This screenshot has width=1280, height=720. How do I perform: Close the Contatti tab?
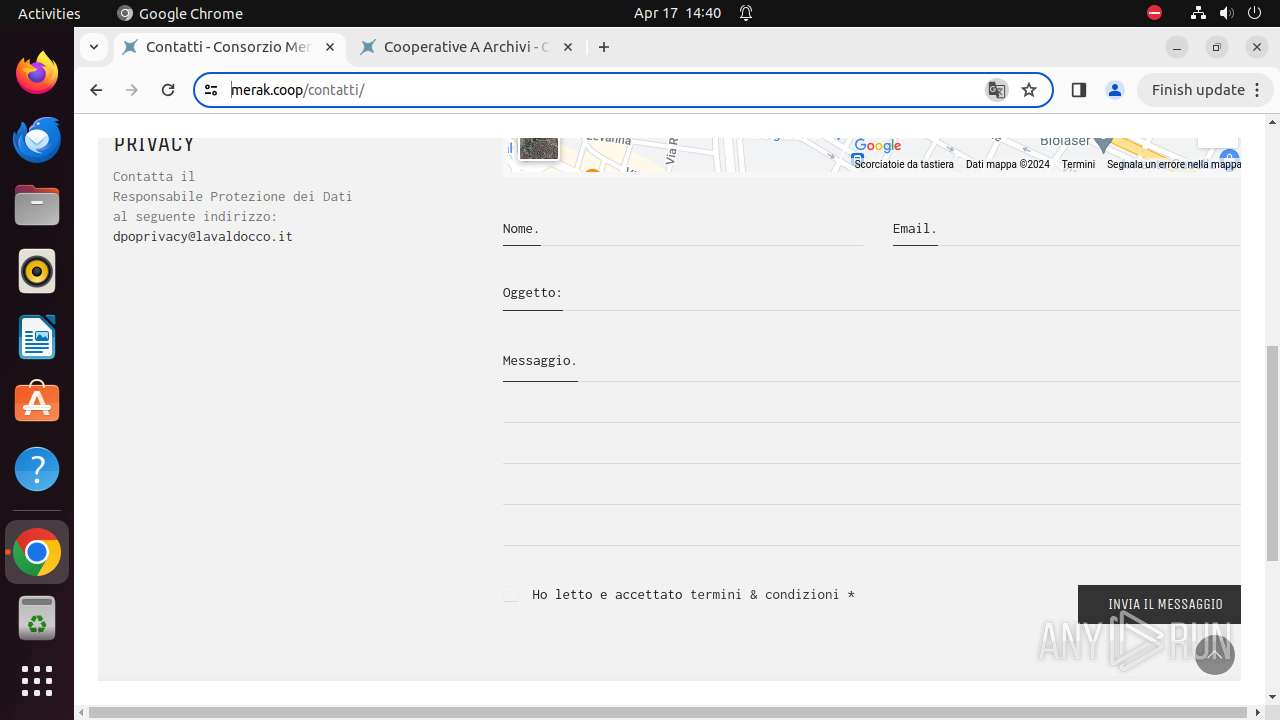330,47
